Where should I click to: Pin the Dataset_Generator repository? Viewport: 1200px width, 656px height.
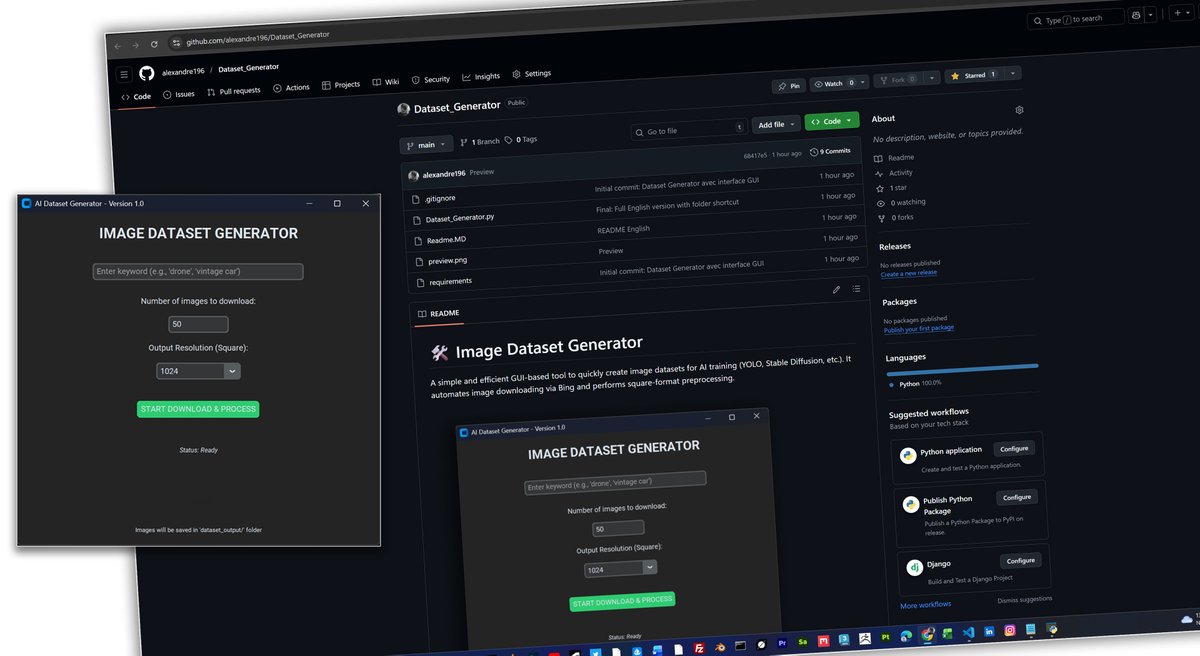click(x=789, y=86)
